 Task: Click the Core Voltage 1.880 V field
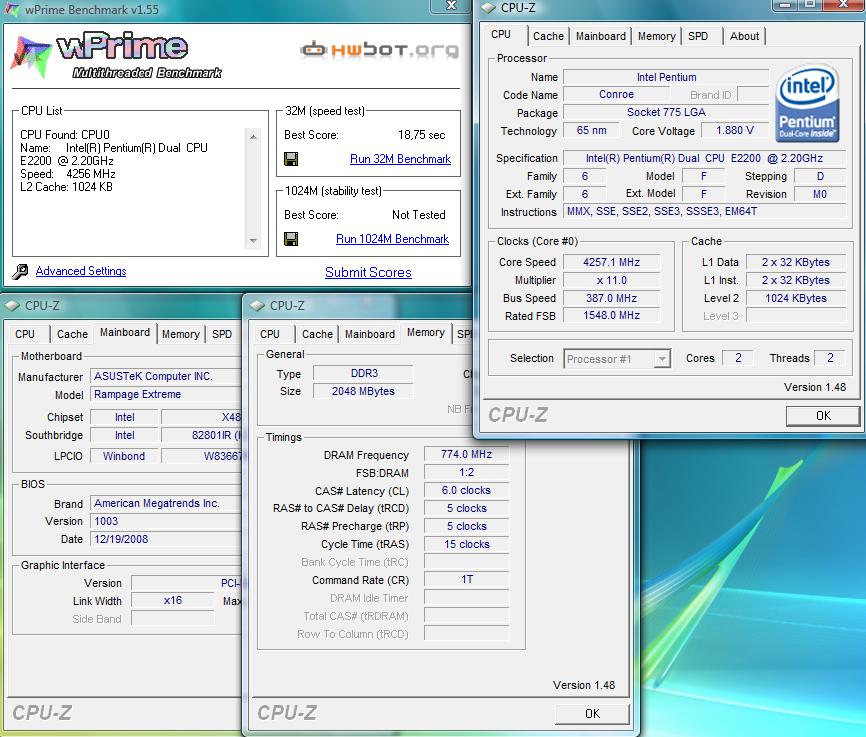pos(735,130)
